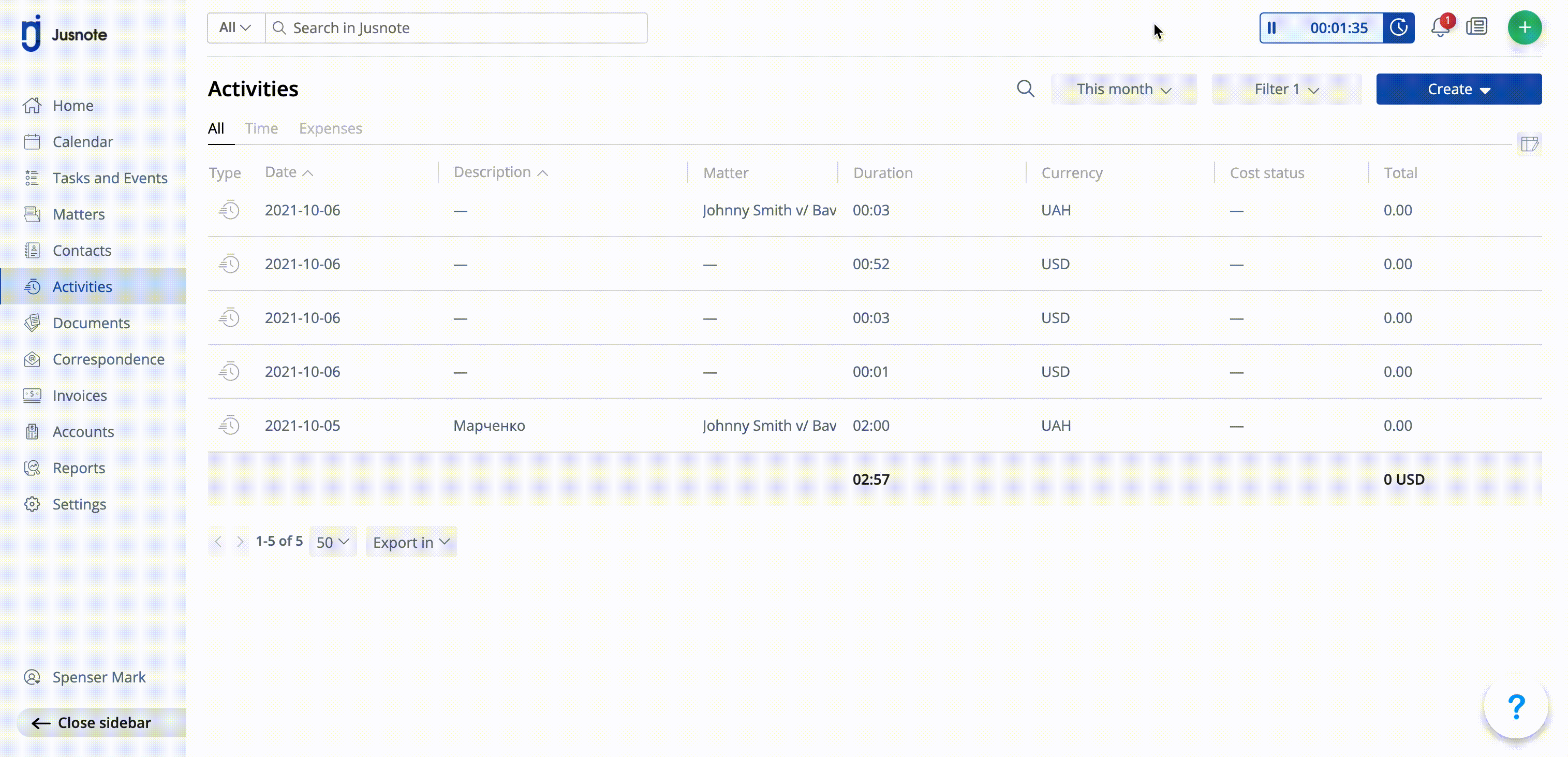The width and height of the screenshot is (1568, 757).
Task: Click the Matter column header
Action: [726, 173]
